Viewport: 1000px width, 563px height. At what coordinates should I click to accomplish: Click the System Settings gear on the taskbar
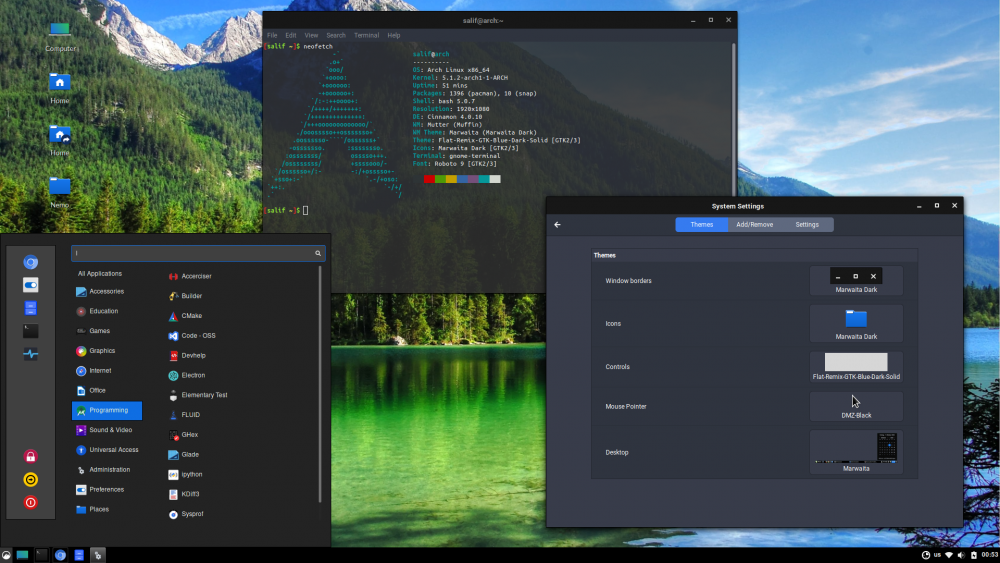[x=98, y=555]
